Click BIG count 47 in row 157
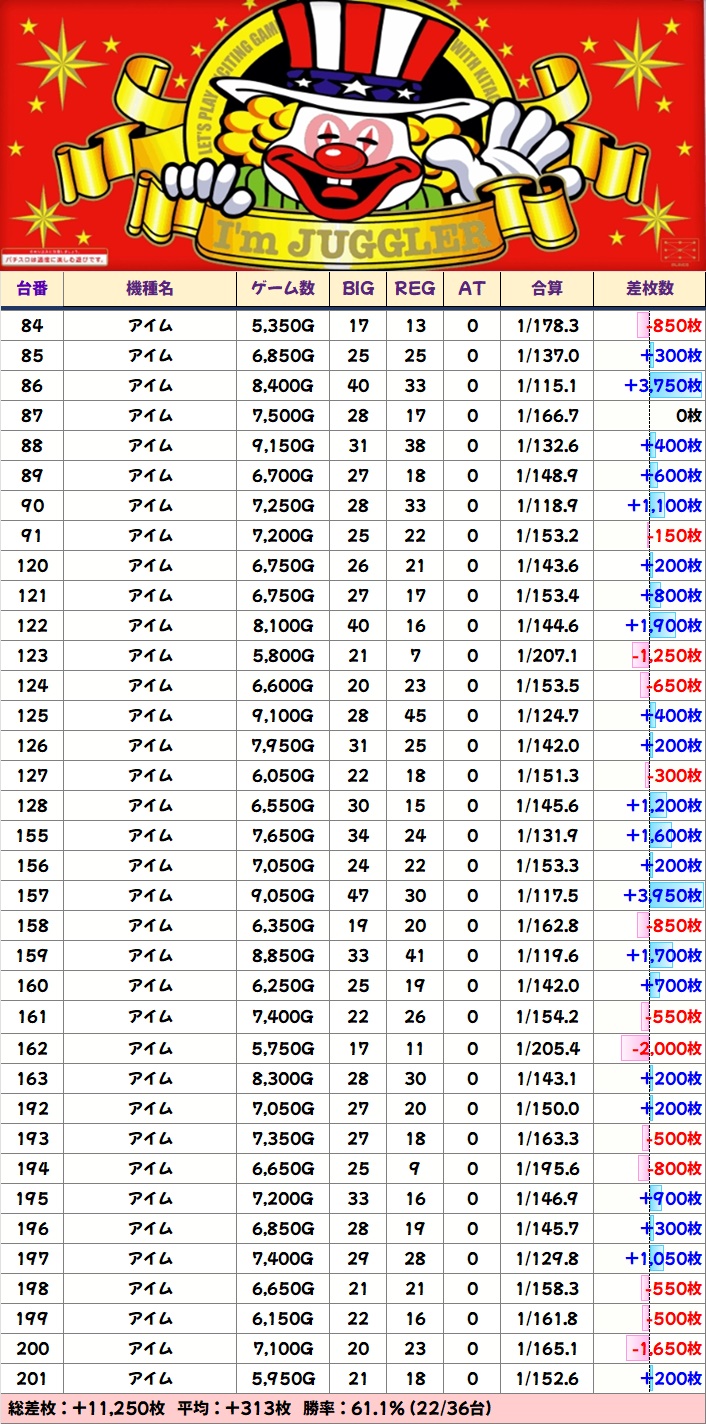 358,896
